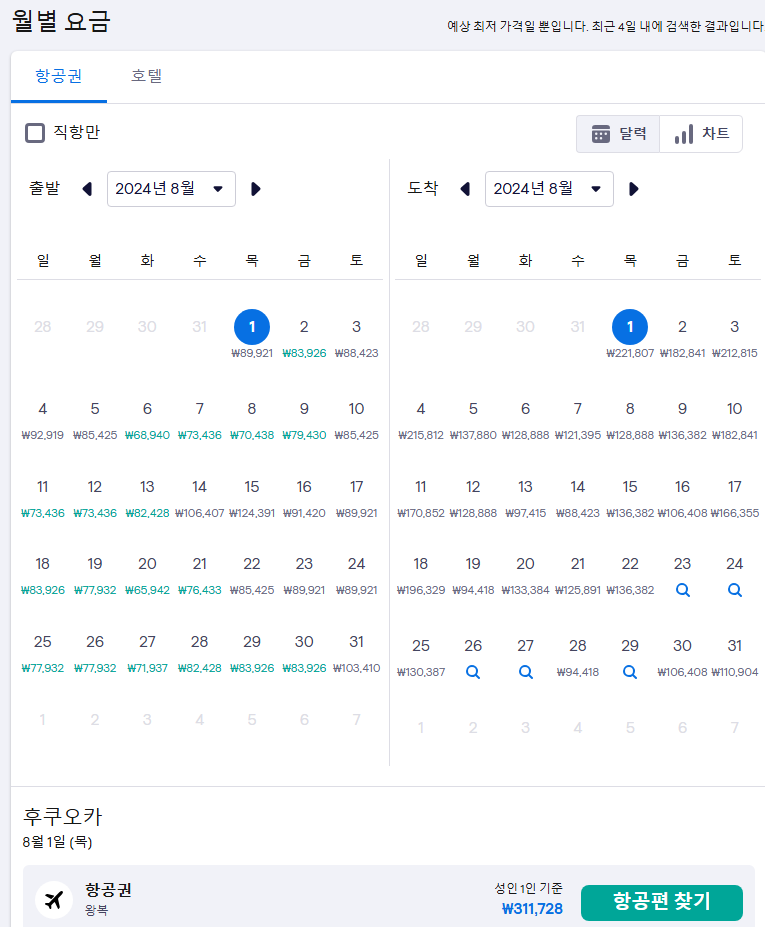Select departure date 15 priced ₩124,391
The width and height of the screenshot is (765, 927).
[252, 498]
